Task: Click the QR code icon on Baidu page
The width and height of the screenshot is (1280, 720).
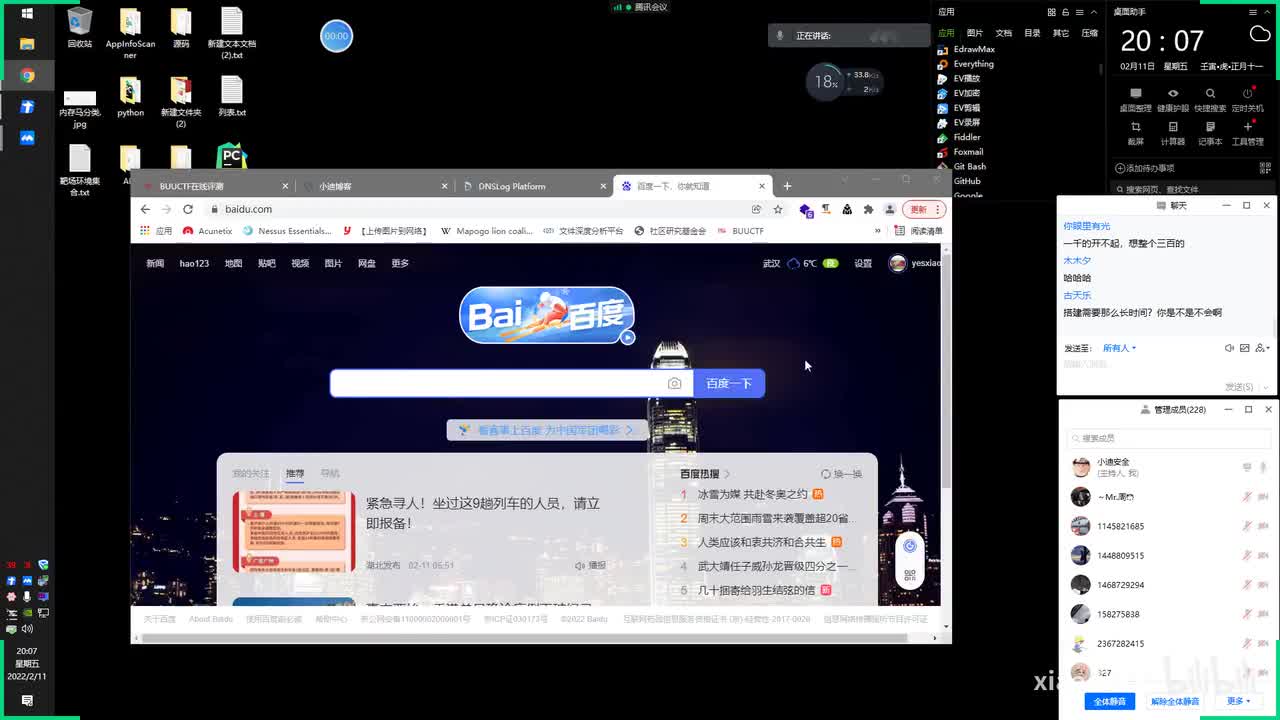Action: [x=909, y=576]
